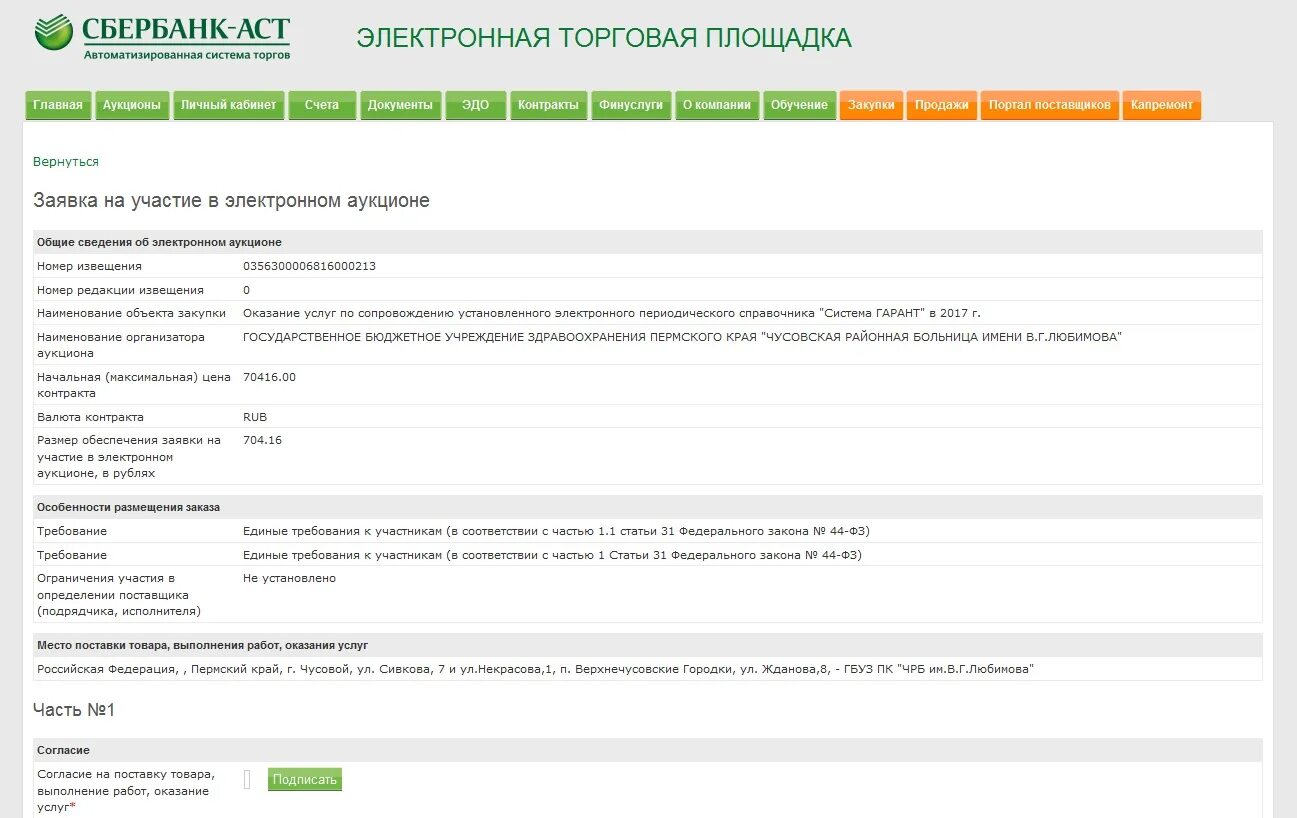Click the organizer name ГОСУДАРСТВЕННОЕ БЮДЖЕТНОЕ УЧРЕЖДЕНИЕ
1297x818 pixels.
point(682,337)
